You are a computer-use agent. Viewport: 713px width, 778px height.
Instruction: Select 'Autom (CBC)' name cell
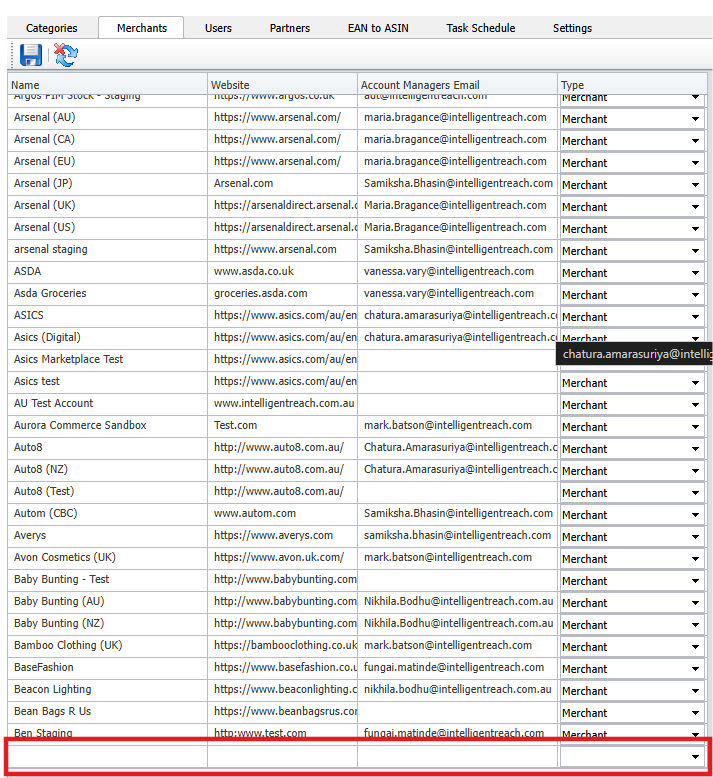pos(107,514)
